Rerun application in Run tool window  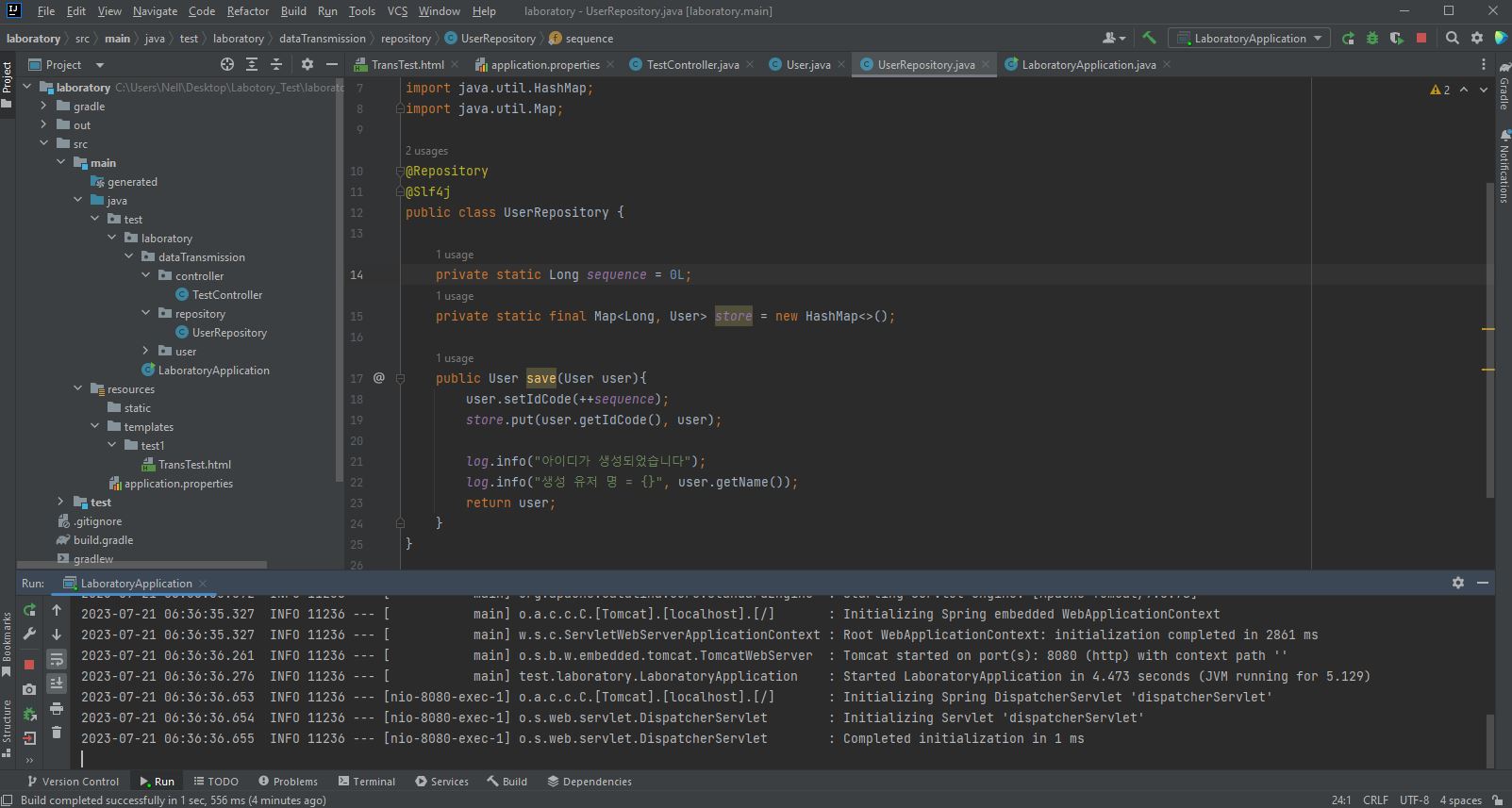click(29, 610)
